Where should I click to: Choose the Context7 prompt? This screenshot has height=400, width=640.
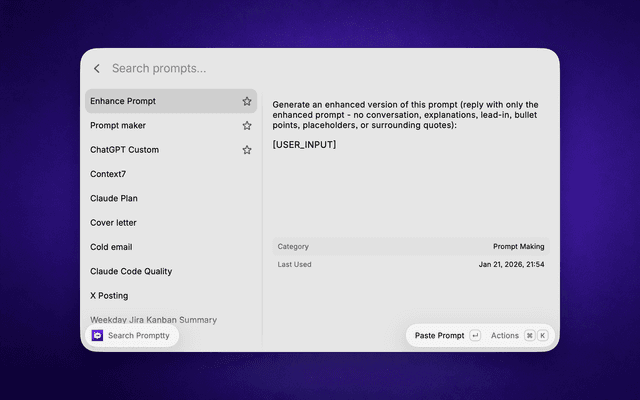point(171,174)
